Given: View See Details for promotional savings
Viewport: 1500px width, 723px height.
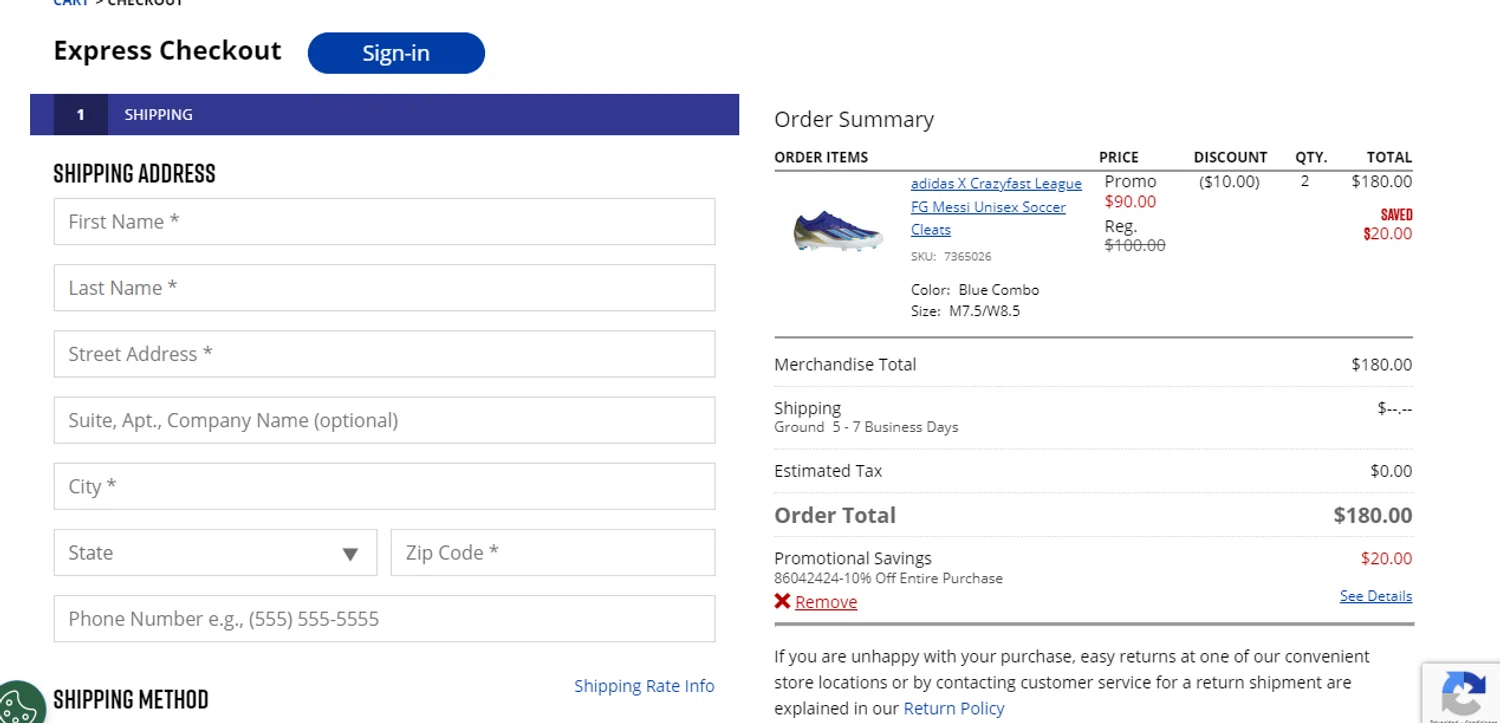Looking at the screenshot, I should (1375, 596).
